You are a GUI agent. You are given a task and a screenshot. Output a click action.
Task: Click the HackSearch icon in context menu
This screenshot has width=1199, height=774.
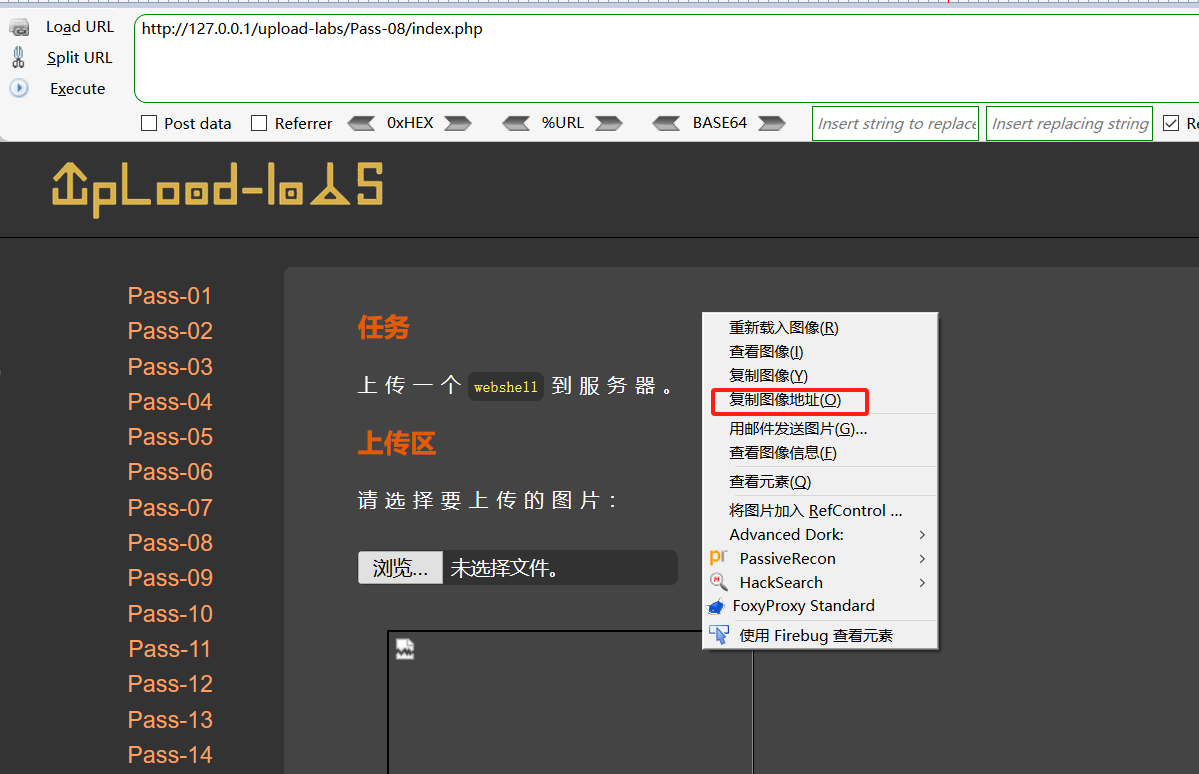(x=718, y=582)
